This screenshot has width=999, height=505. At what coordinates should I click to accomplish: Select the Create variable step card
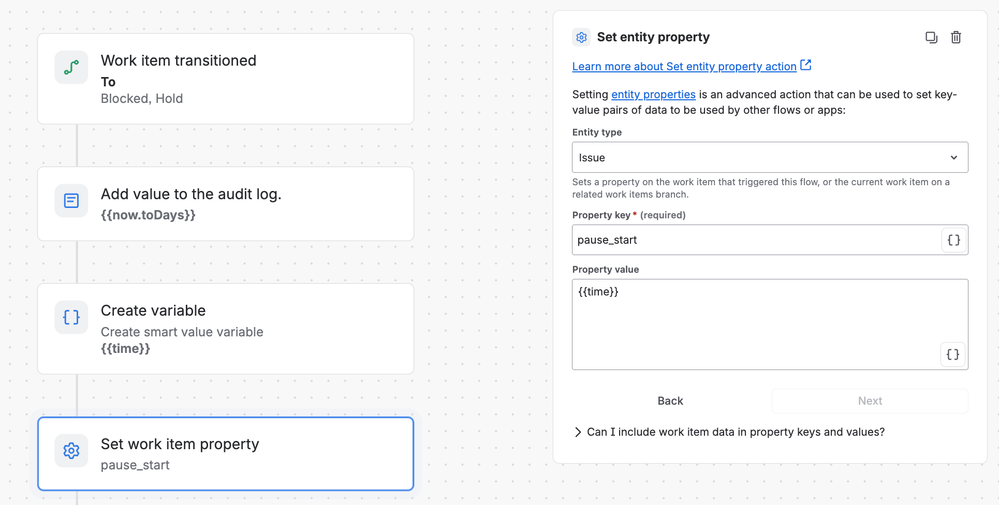pyautogui.click(x=226, y=329)
